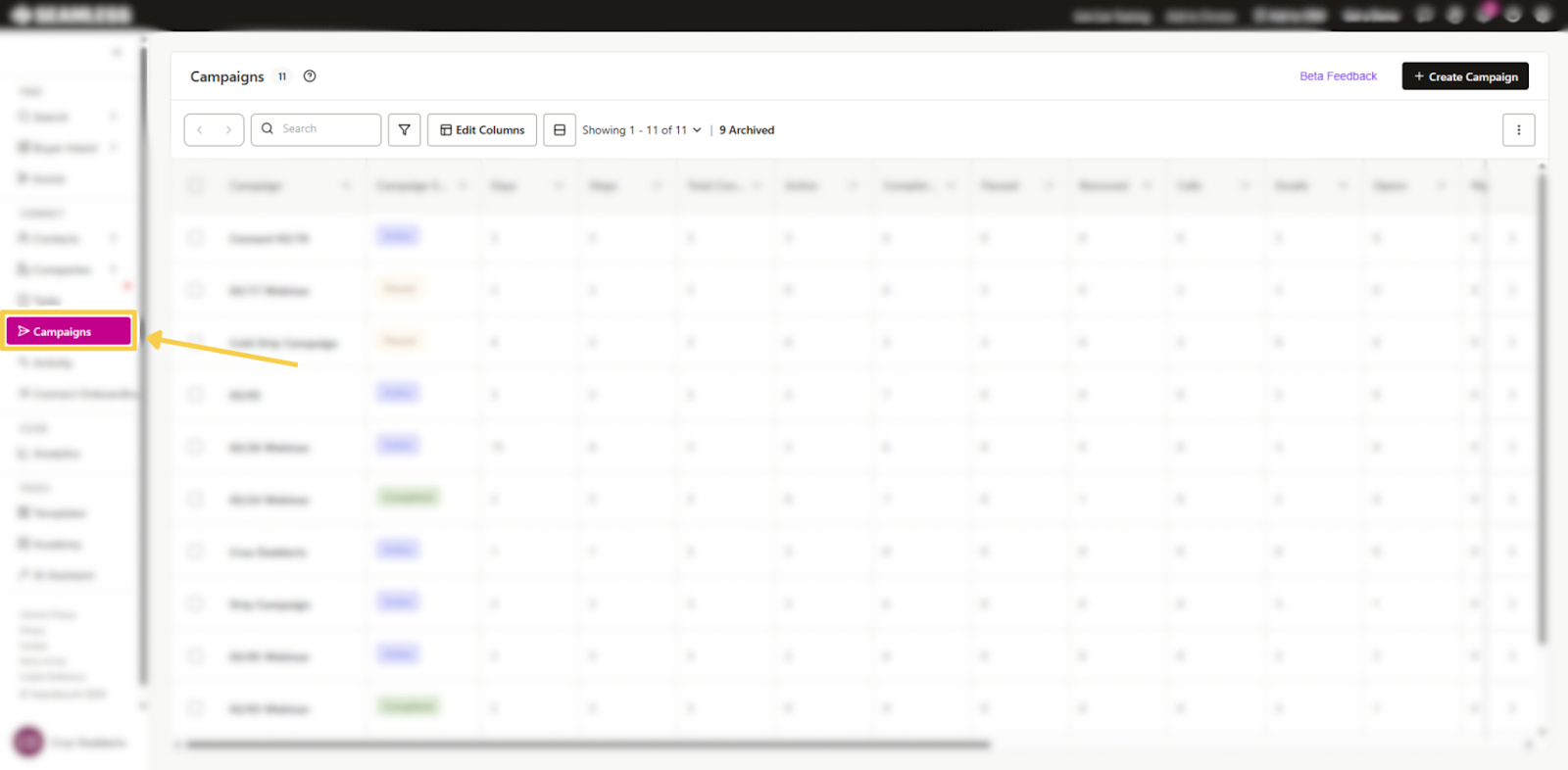Open the help icon beside Campaigns title

310,76
